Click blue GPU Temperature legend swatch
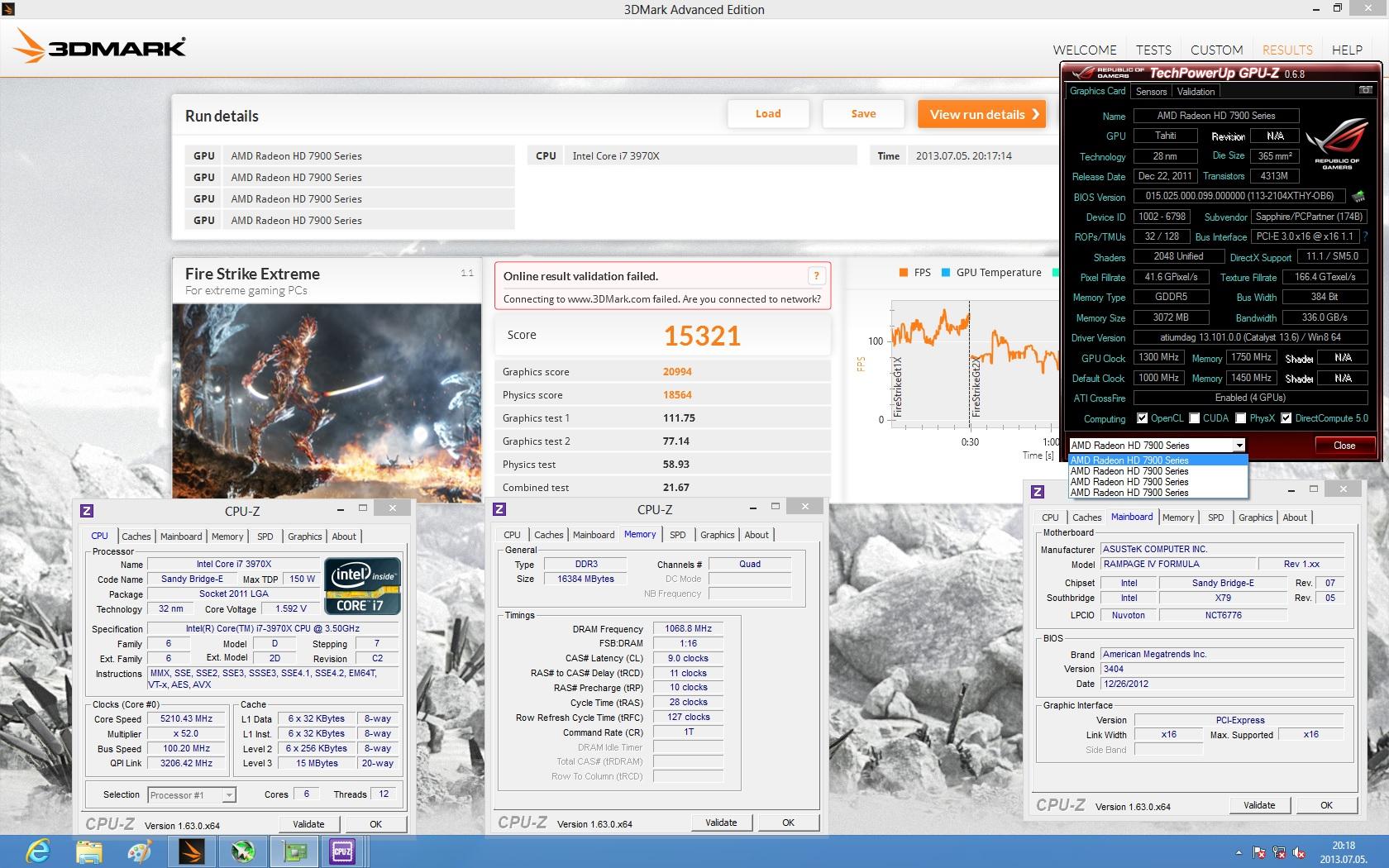 pos(946,272)
